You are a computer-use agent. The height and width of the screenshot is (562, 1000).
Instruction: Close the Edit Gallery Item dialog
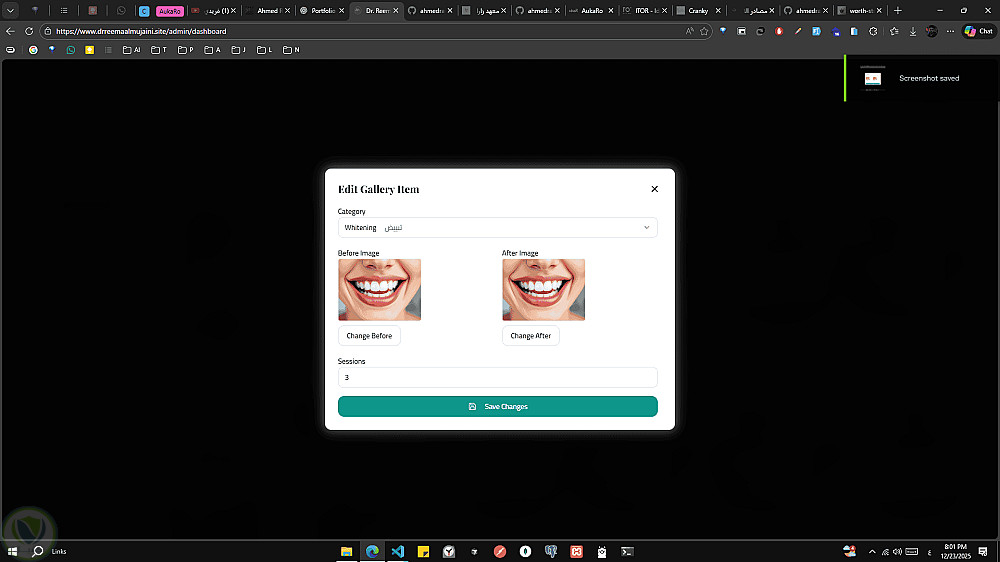pyautogui.click(x=654, y=189)
